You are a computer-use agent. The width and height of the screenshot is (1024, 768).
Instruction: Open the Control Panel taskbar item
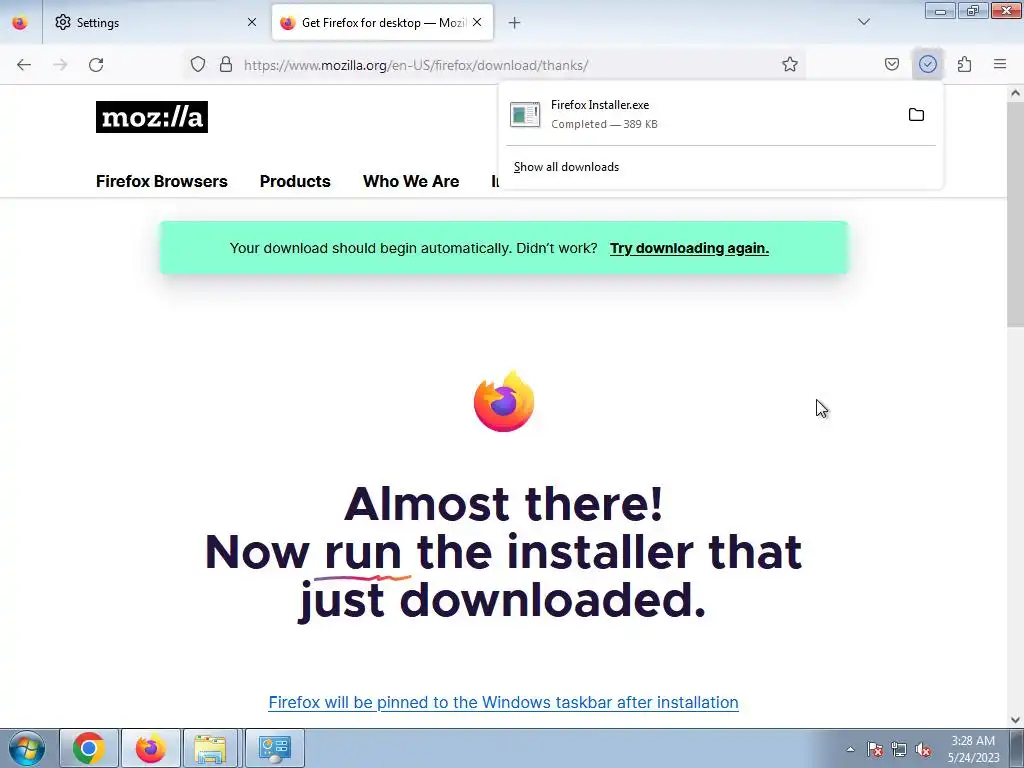[x=275, y=748]
